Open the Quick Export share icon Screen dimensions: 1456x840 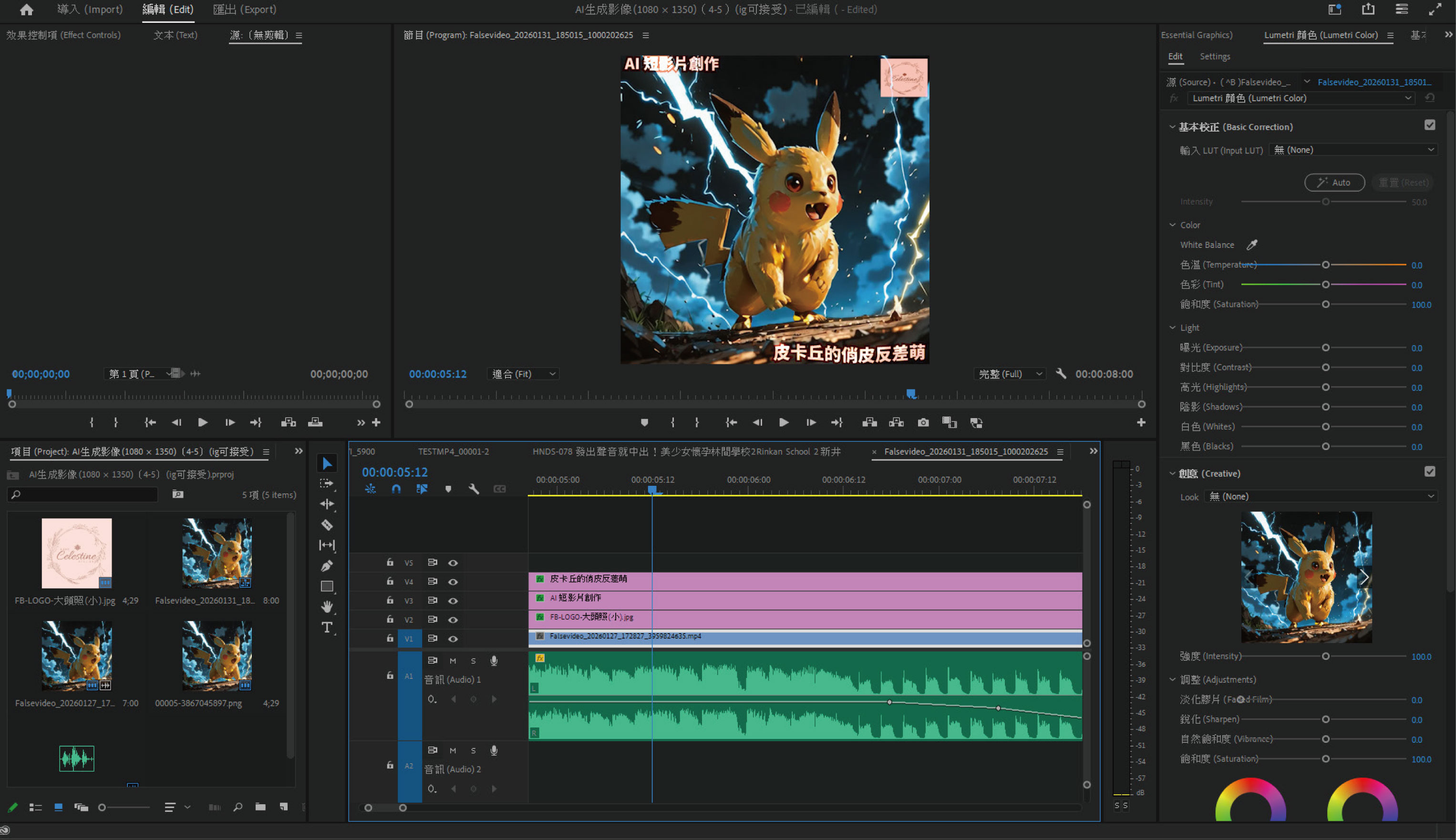(1368, 9)
